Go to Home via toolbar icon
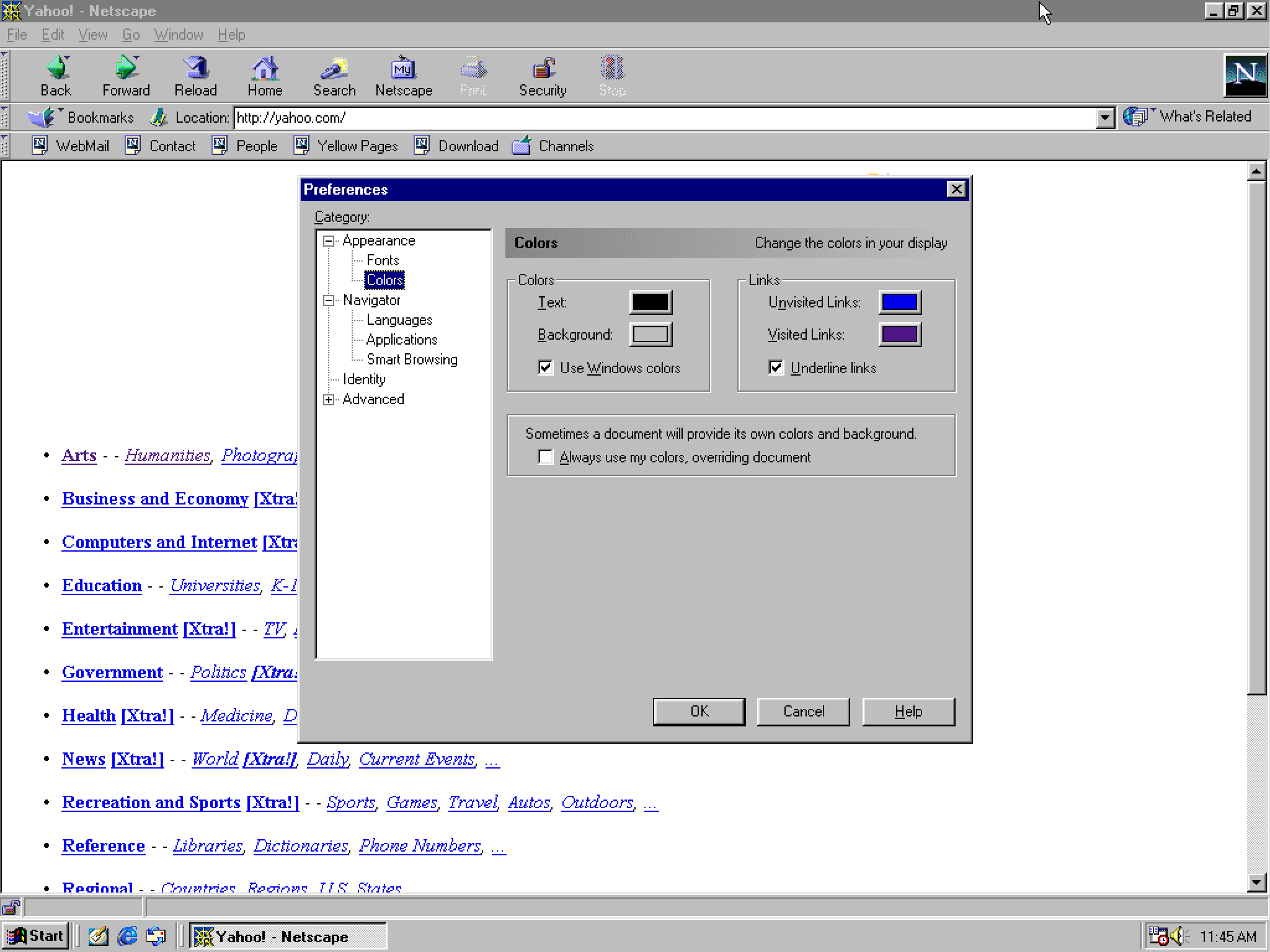This screenshot has width=1270, height=952. point(265,76)
